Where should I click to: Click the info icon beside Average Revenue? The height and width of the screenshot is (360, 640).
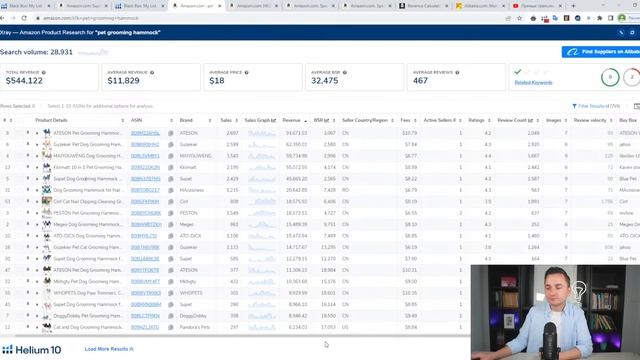(x=152, y=72)
